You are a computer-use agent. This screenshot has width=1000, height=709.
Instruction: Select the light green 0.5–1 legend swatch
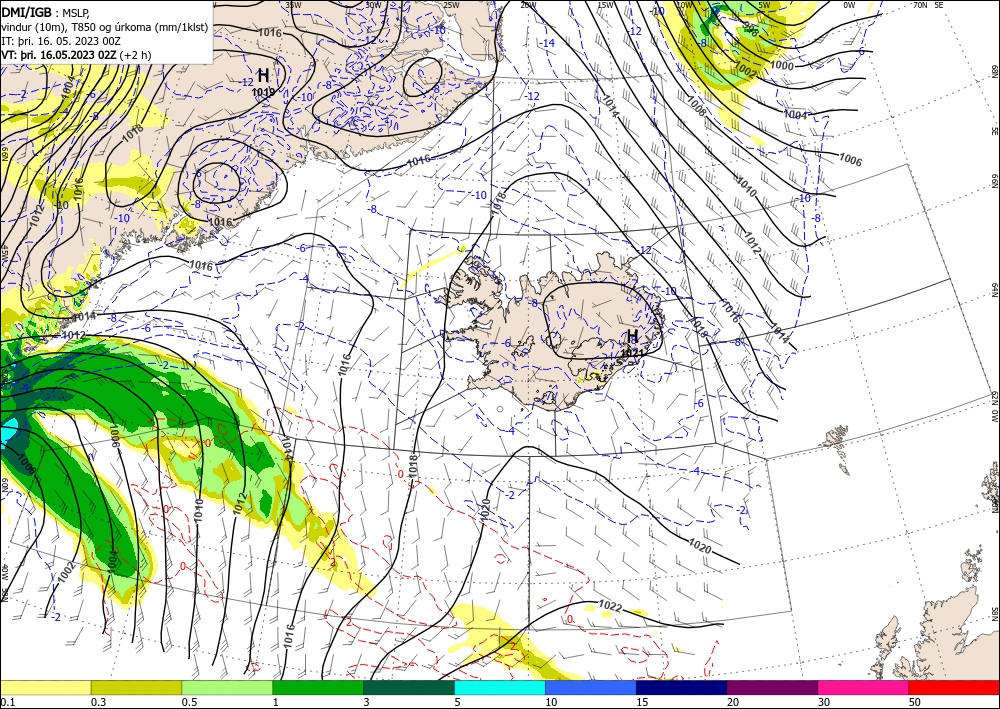click(227, 687)
